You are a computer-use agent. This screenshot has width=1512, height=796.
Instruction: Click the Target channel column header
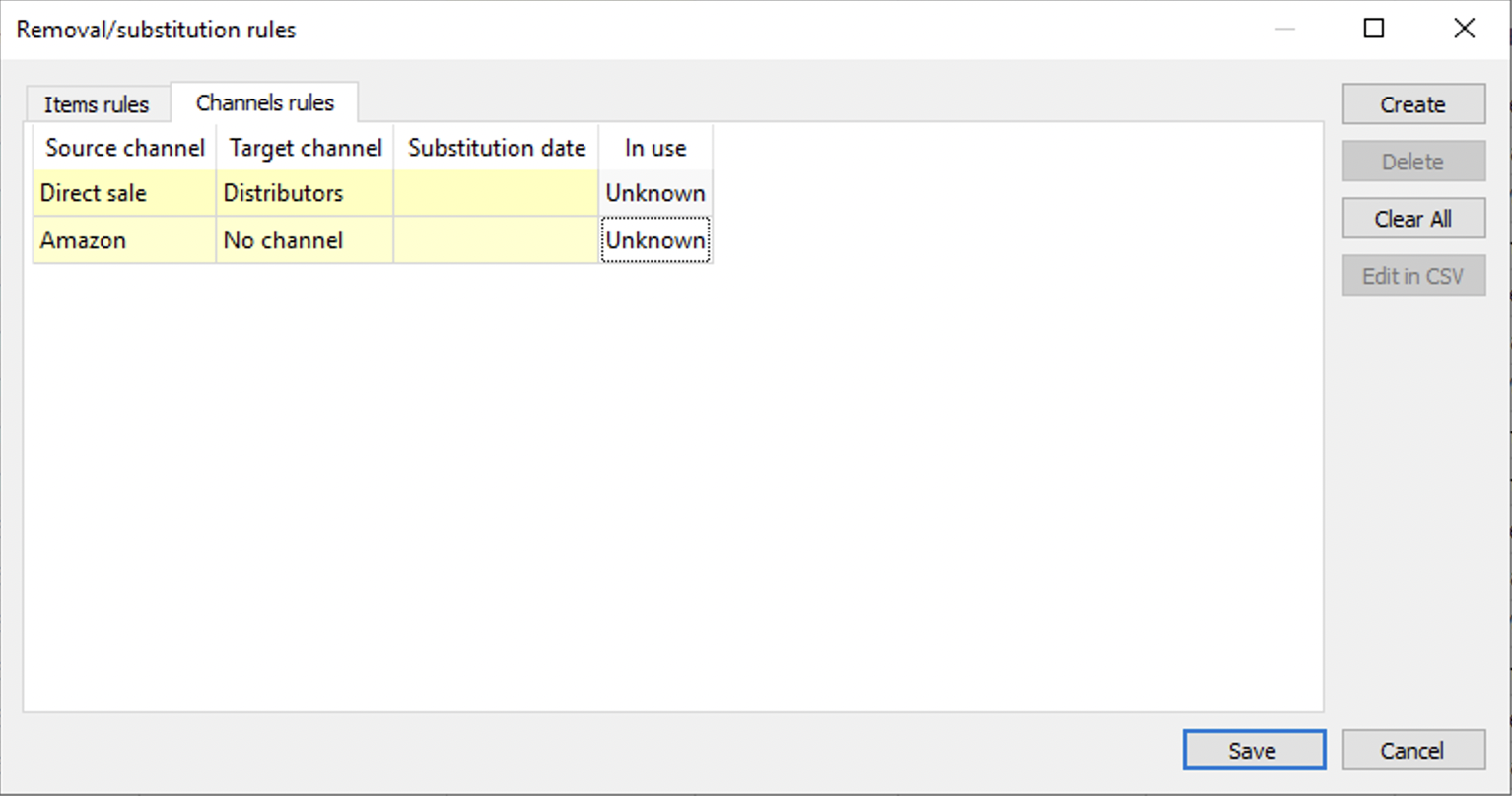tap(306, 148)
